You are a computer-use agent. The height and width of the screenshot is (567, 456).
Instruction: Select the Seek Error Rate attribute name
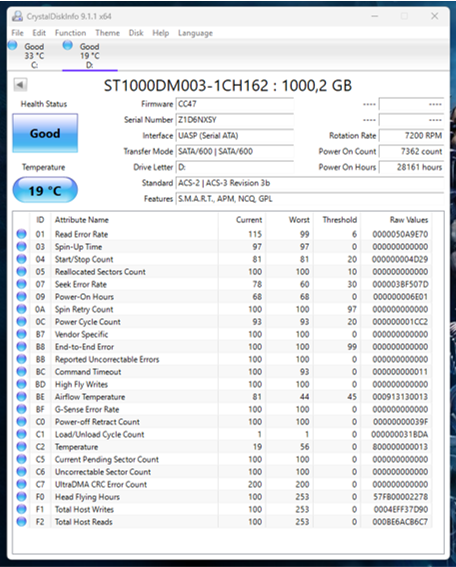81,284
